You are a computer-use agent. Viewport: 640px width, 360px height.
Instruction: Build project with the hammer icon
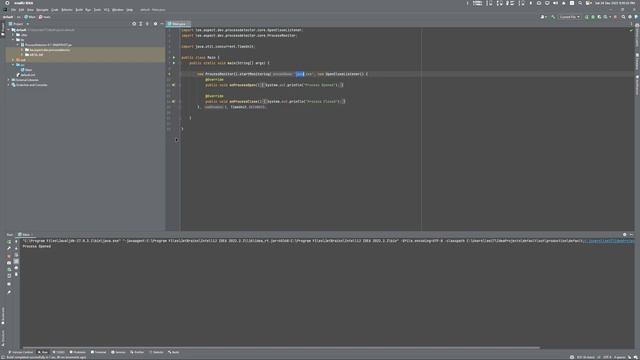553,17
